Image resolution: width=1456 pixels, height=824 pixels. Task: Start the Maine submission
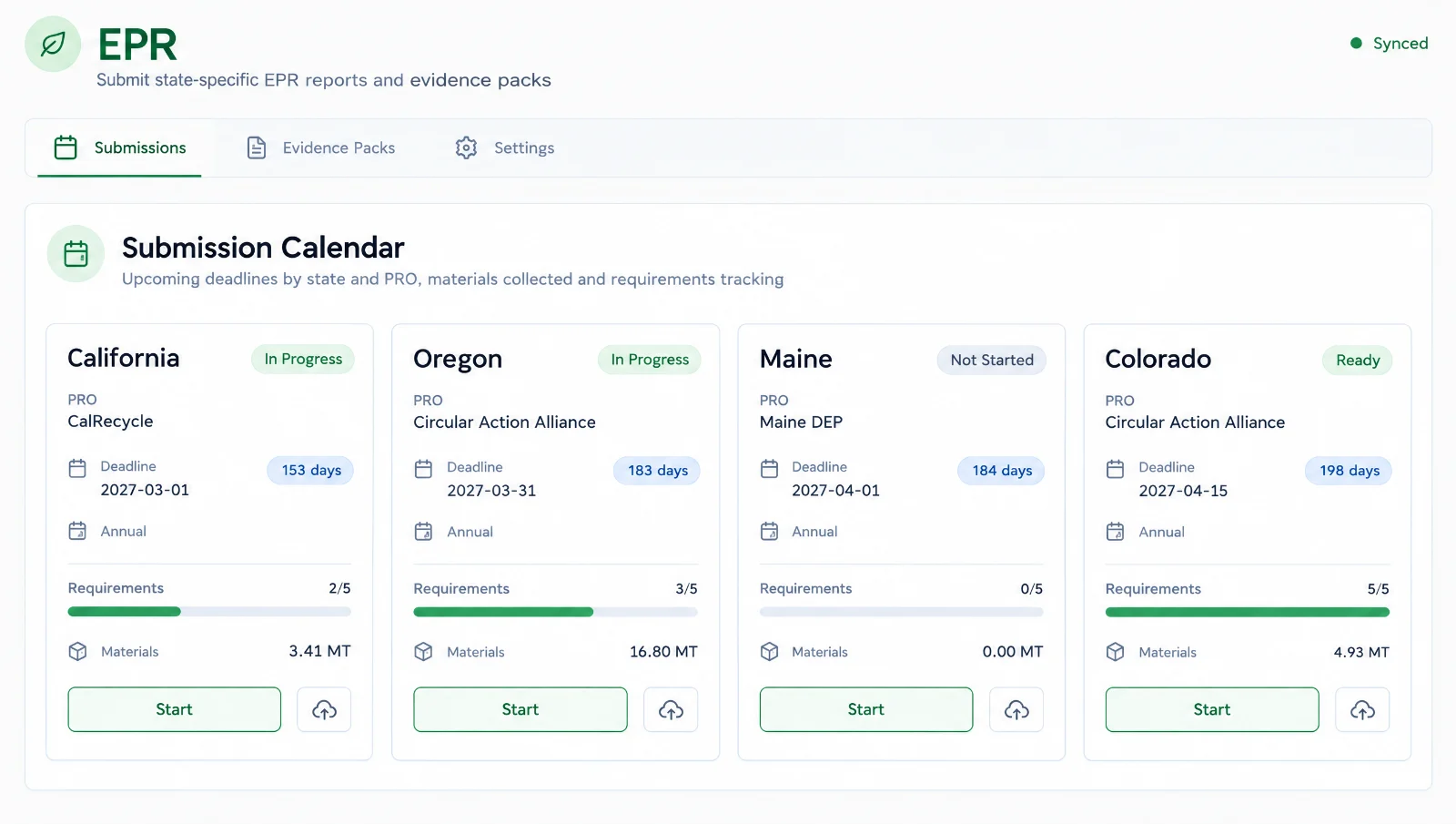tap(866, 710)
